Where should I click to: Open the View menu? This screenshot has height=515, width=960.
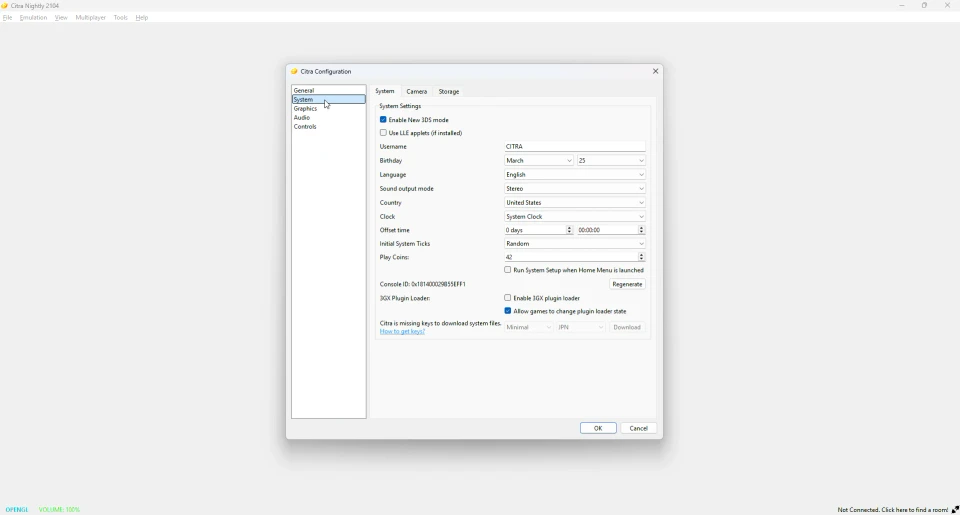(x=61, y=18)
